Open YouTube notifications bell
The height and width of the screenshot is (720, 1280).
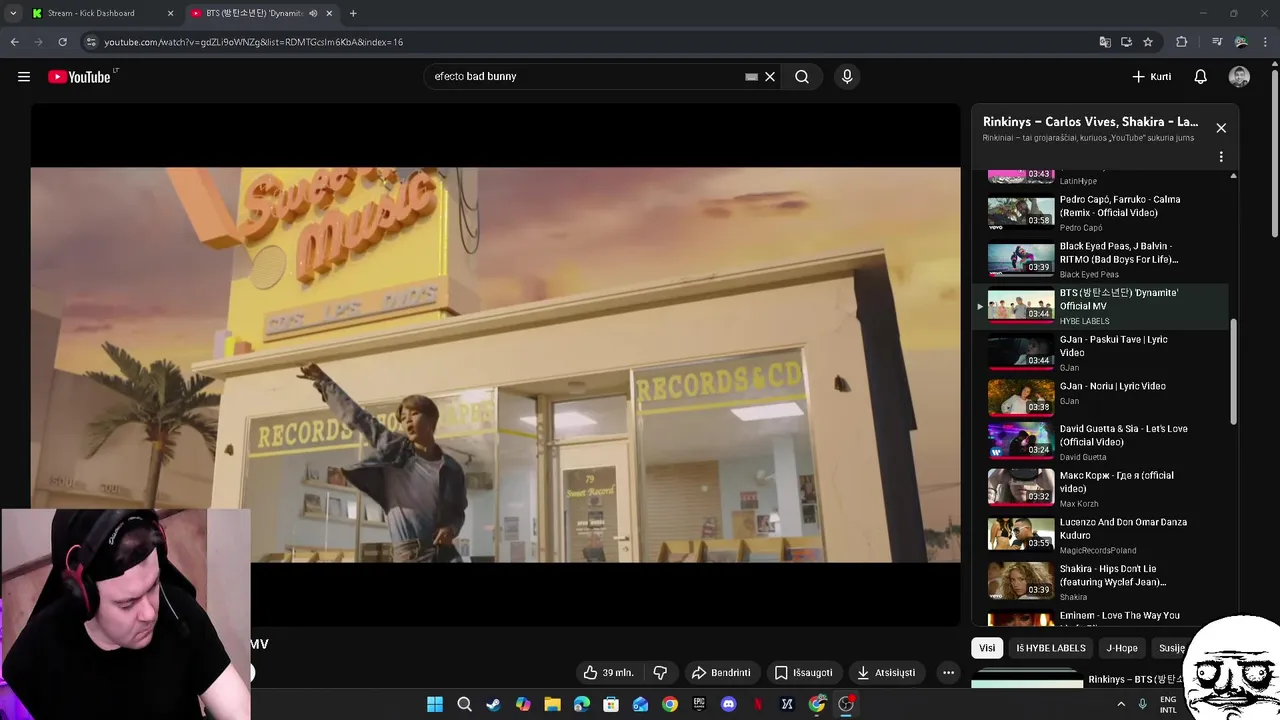1201,77
